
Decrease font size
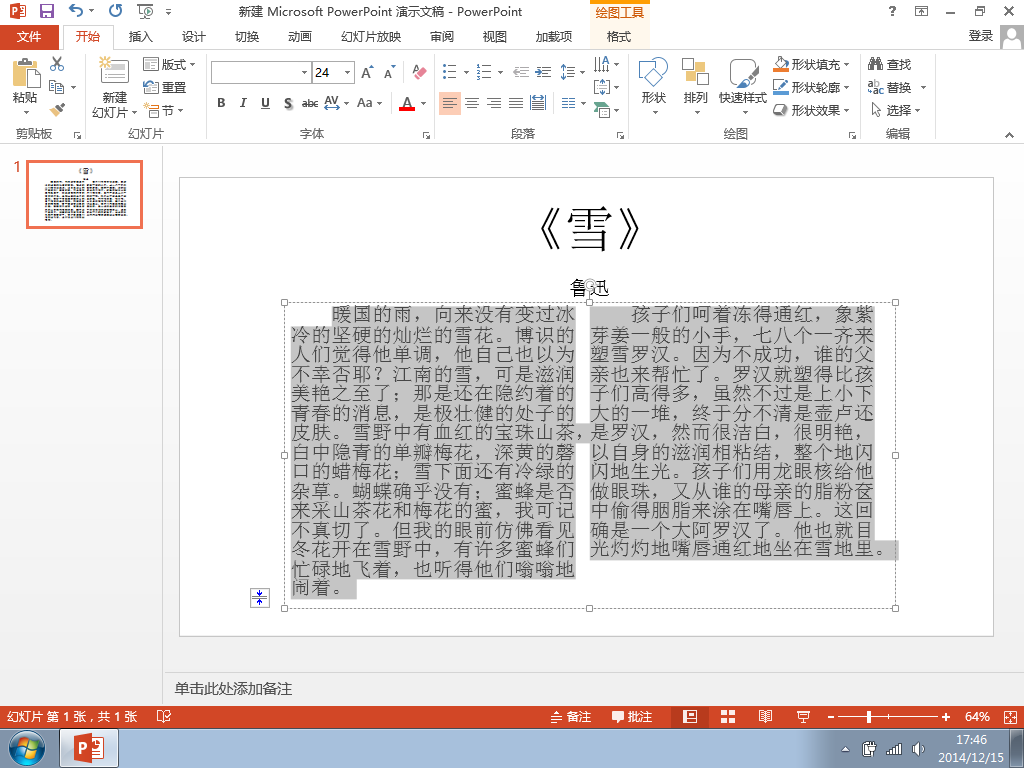coord(390,72)
